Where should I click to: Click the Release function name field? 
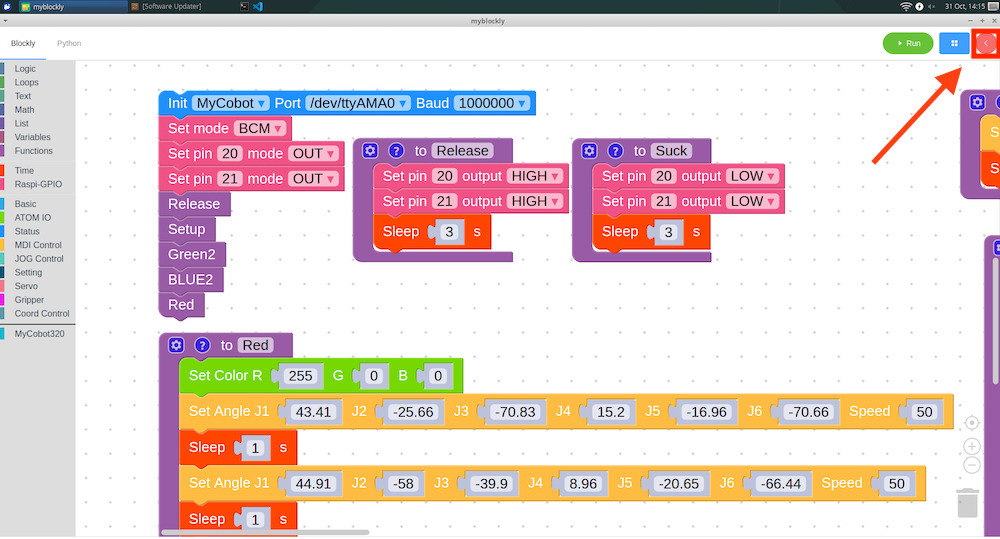pos(462,151)
